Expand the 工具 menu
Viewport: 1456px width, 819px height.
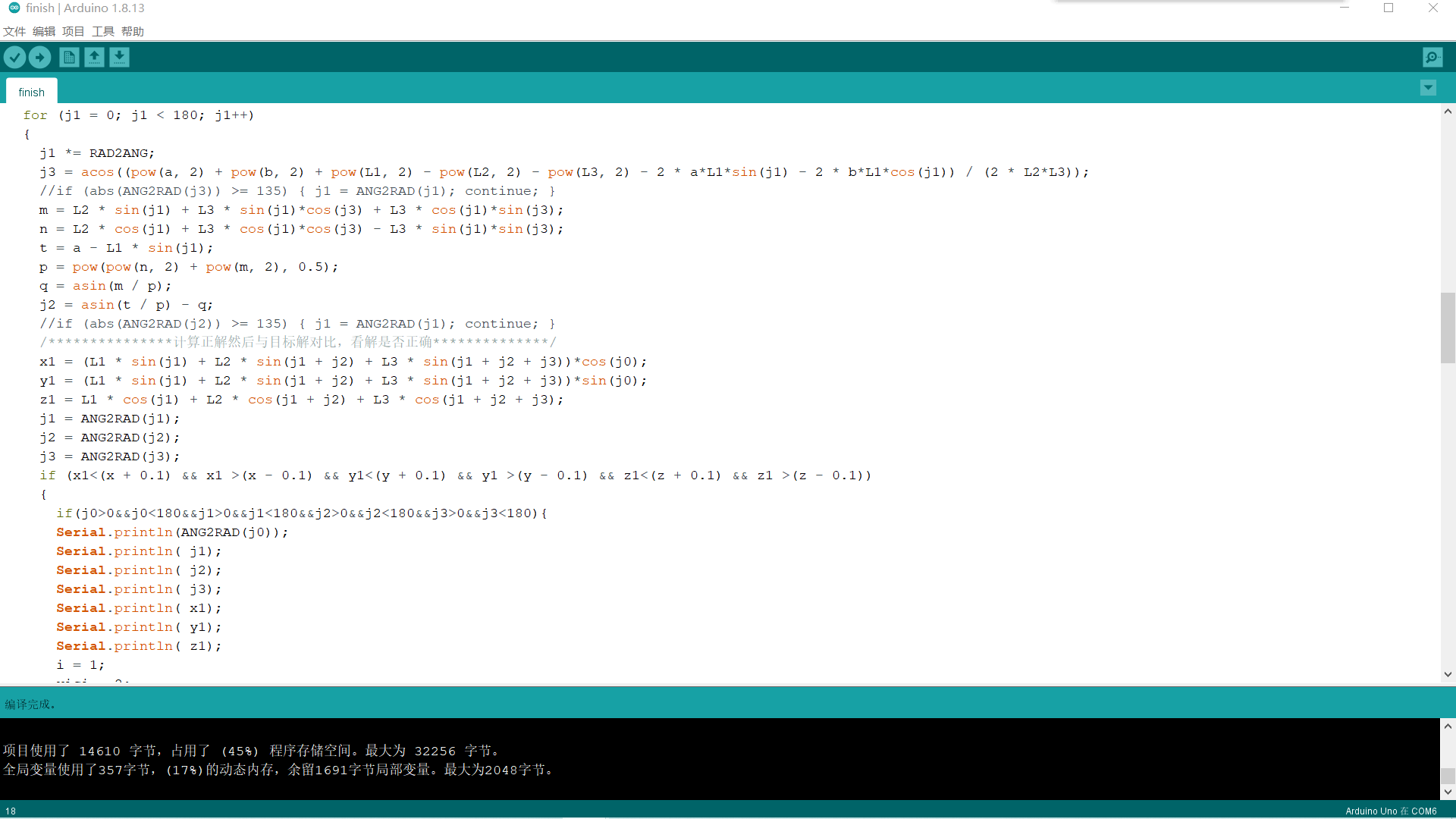tap(102, 31)
